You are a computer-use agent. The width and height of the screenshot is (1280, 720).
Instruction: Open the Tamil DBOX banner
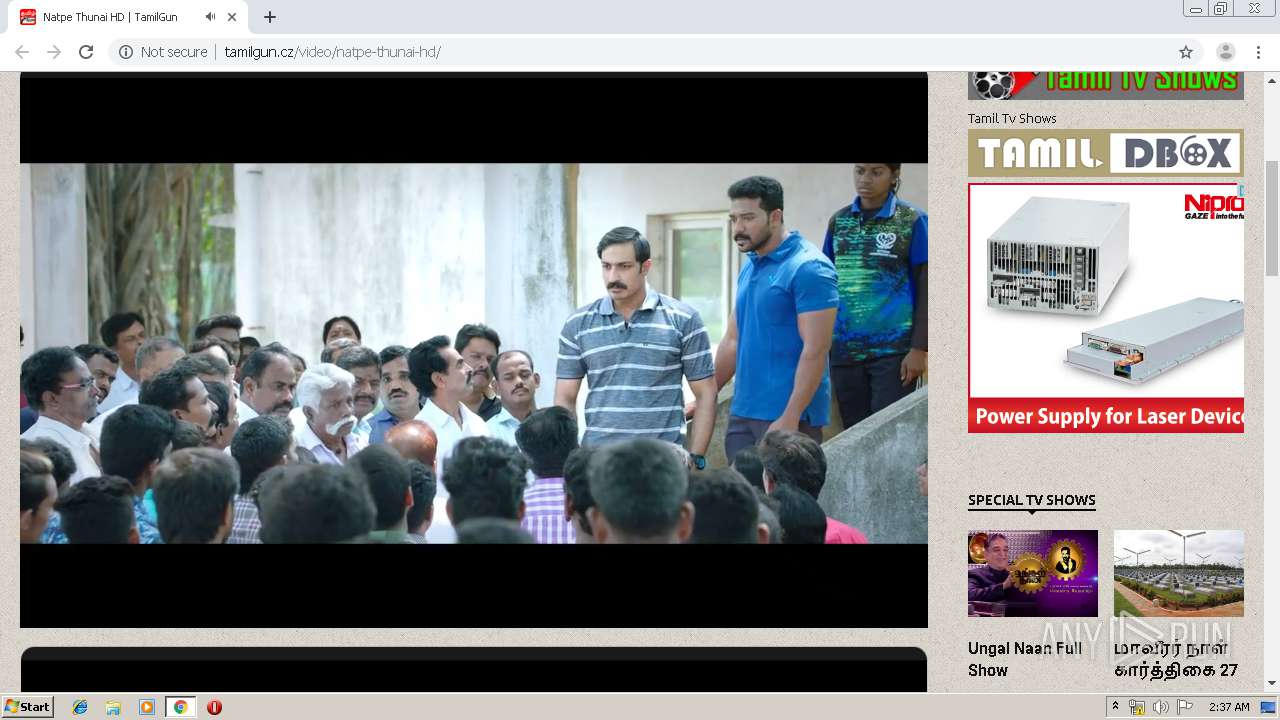tap(1106, 153)
